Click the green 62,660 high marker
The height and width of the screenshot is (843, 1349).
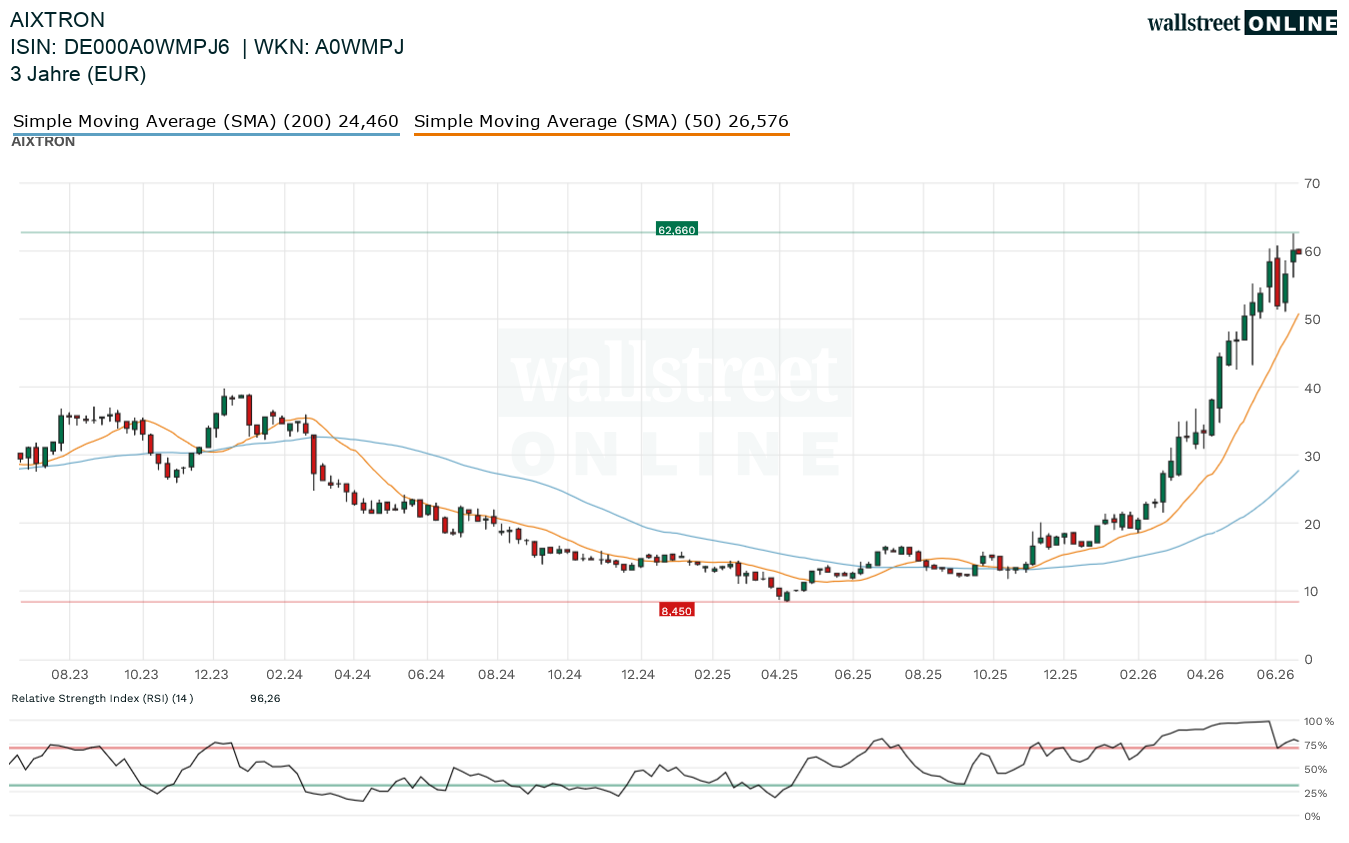(x=677, y=230)
